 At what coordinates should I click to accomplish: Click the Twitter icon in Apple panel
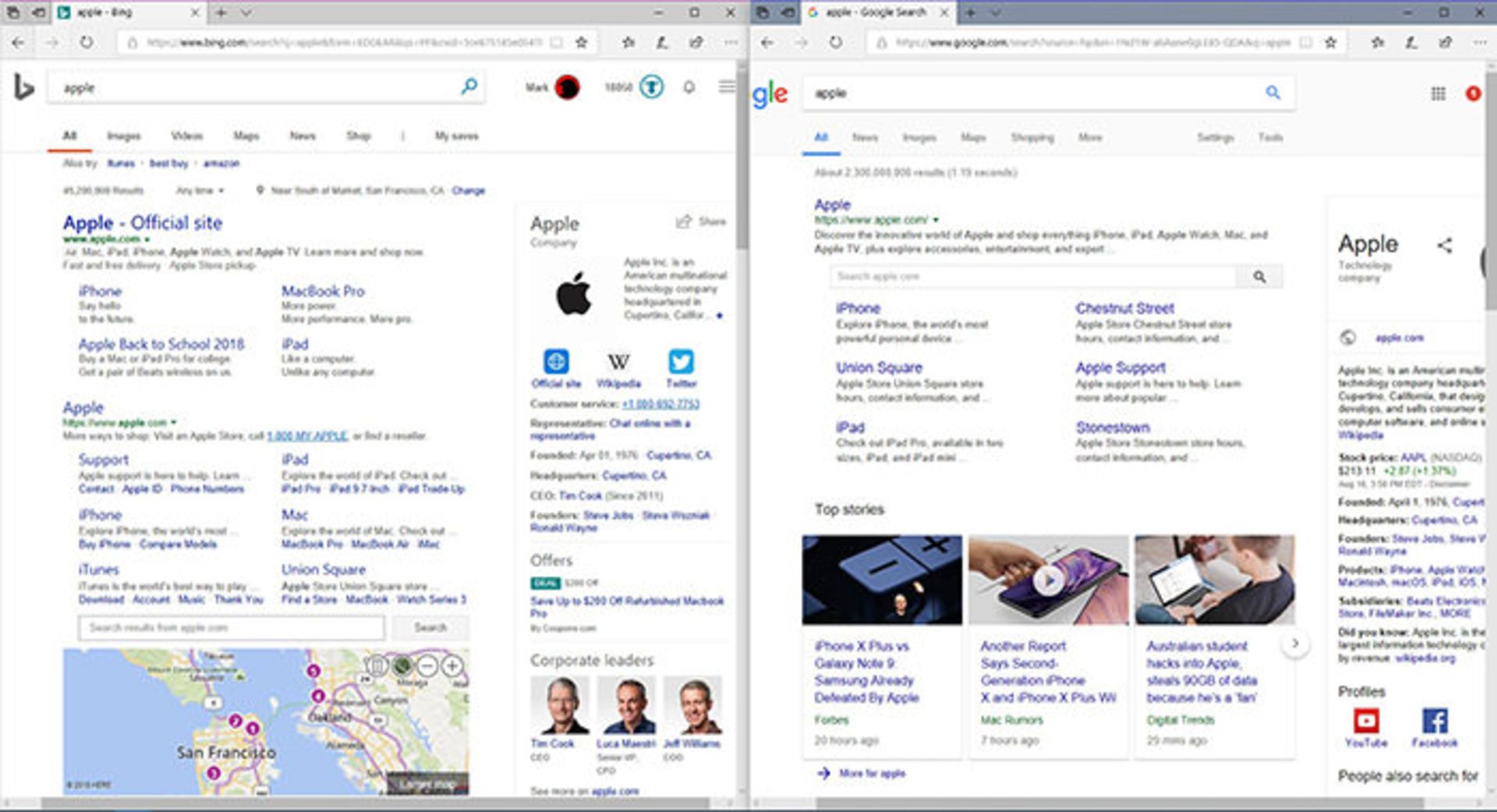pyautogui.click(x=681, y=362)
